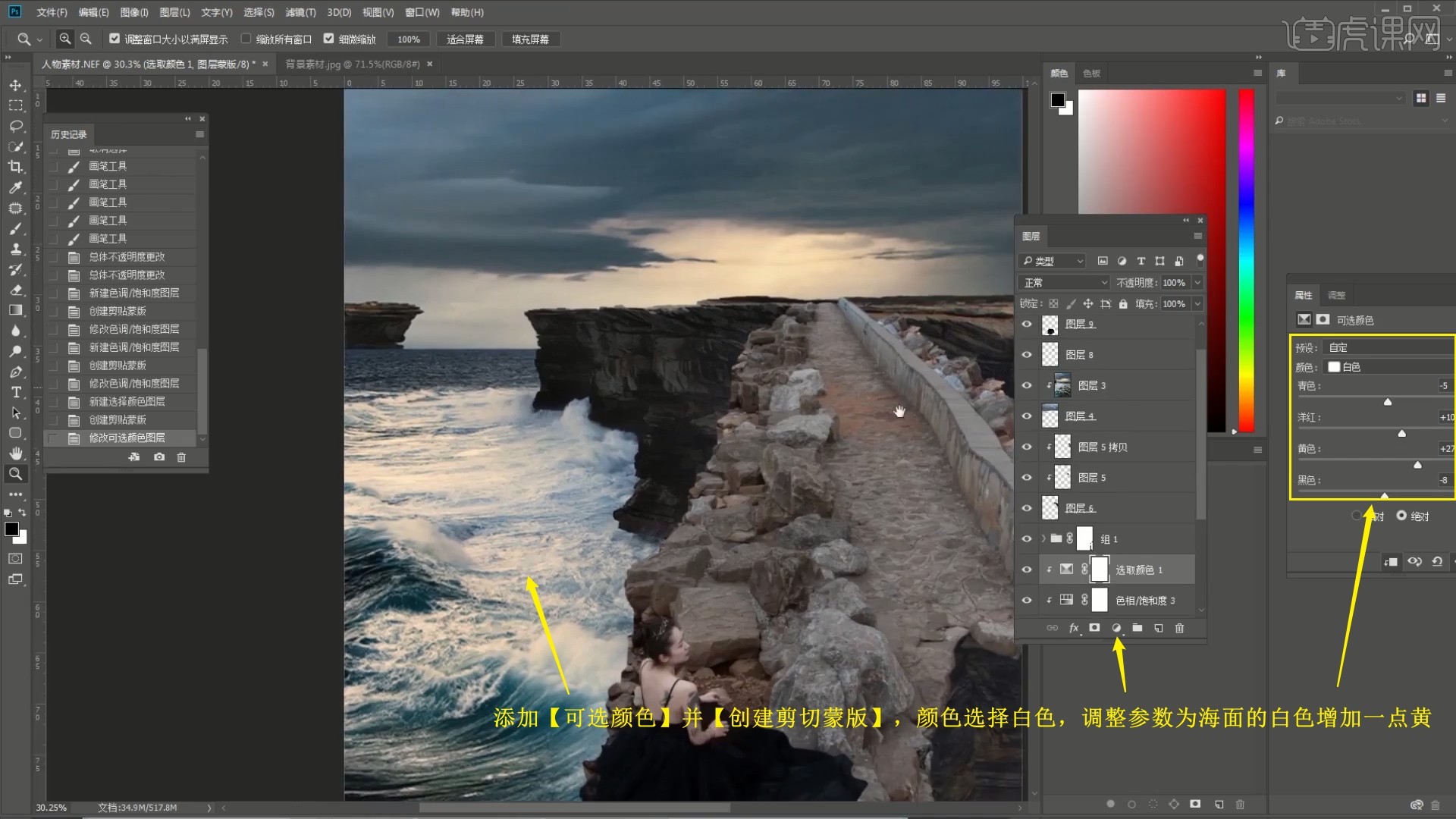Select the 绝对 radio button
This screenshot has width=1456, height=819.
click(1401, 516)
